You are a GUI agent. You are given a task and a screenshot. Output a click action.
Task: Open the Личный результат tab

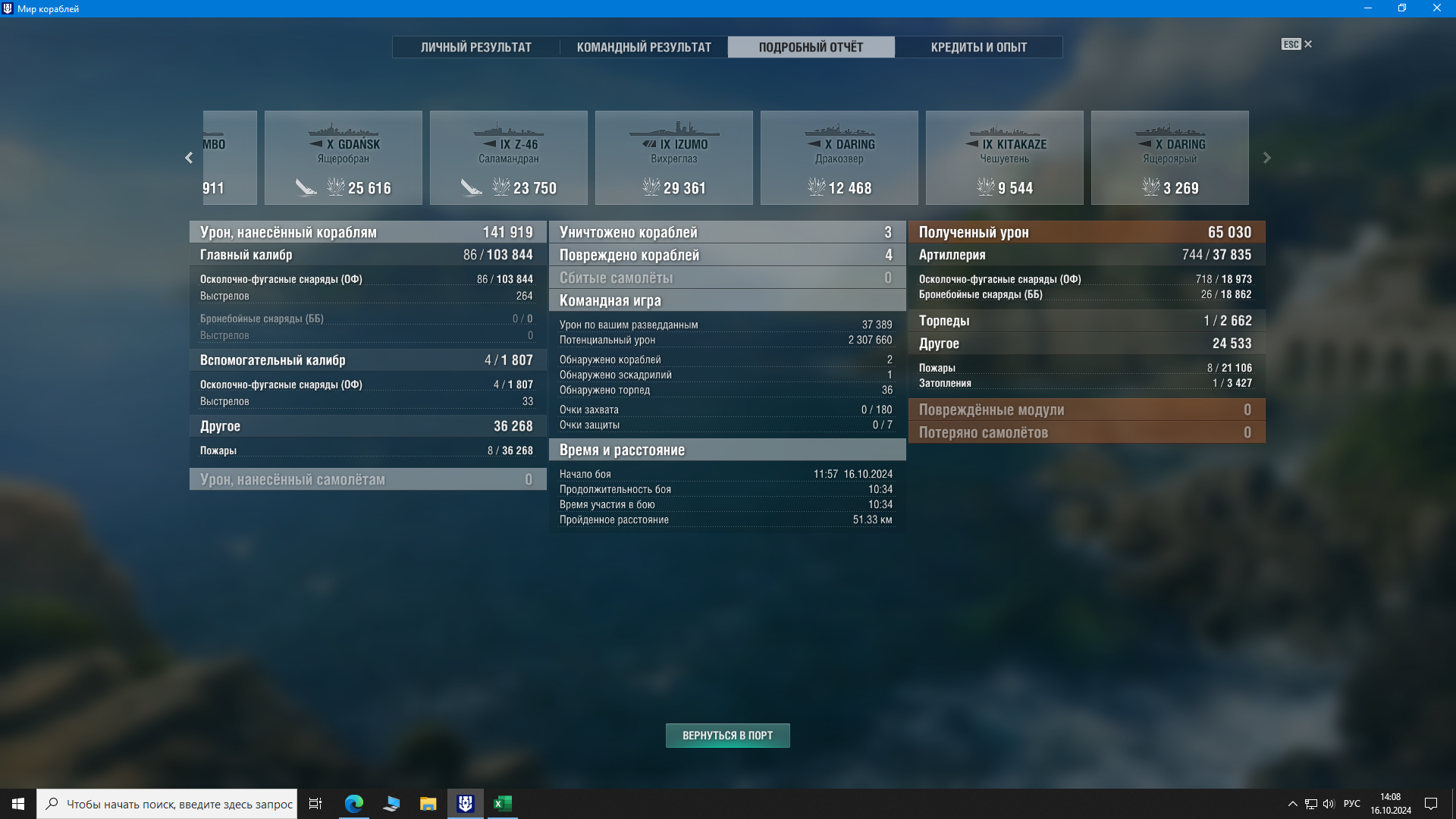click(476, 47)
